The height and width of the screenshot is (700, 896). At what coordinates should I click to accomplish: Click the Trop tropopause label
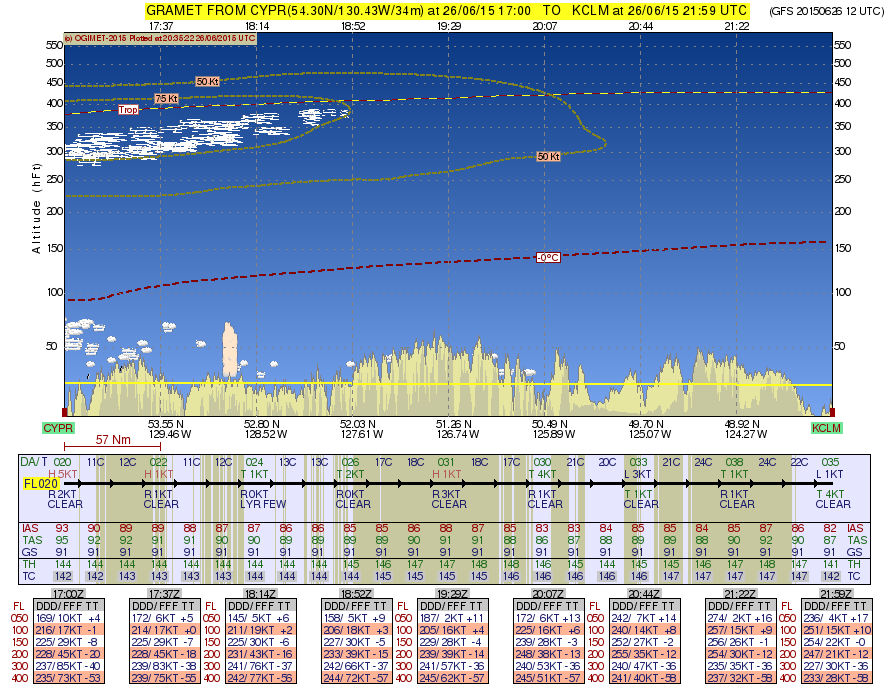tap(128, 110)
